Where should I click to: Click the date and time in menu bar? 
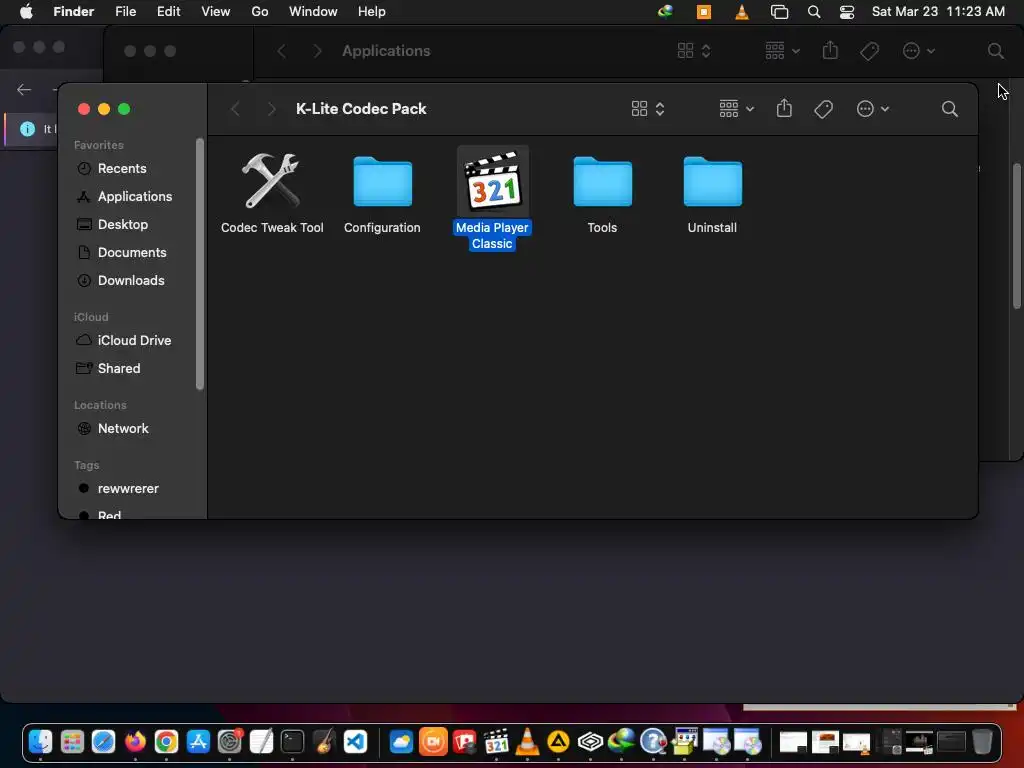coord(938,12)
